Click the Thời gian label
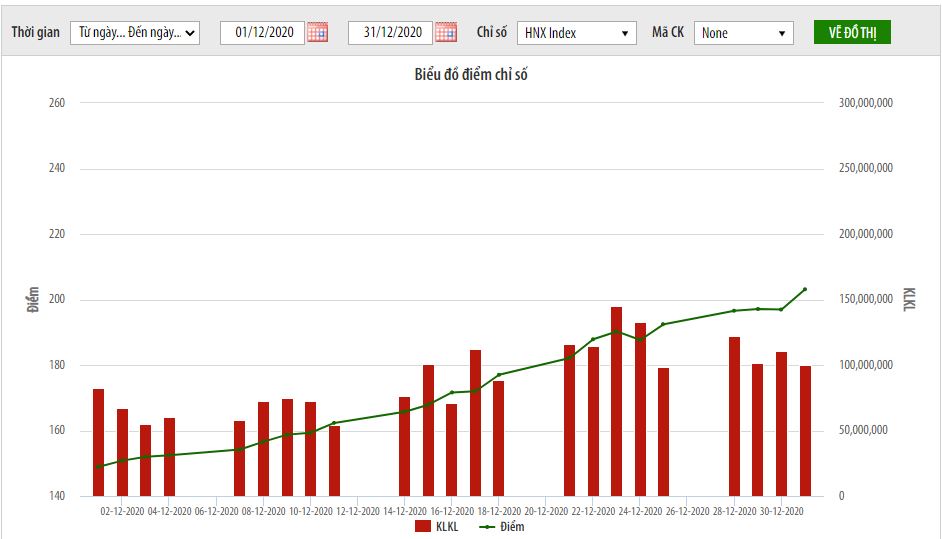 coord(35,32)
